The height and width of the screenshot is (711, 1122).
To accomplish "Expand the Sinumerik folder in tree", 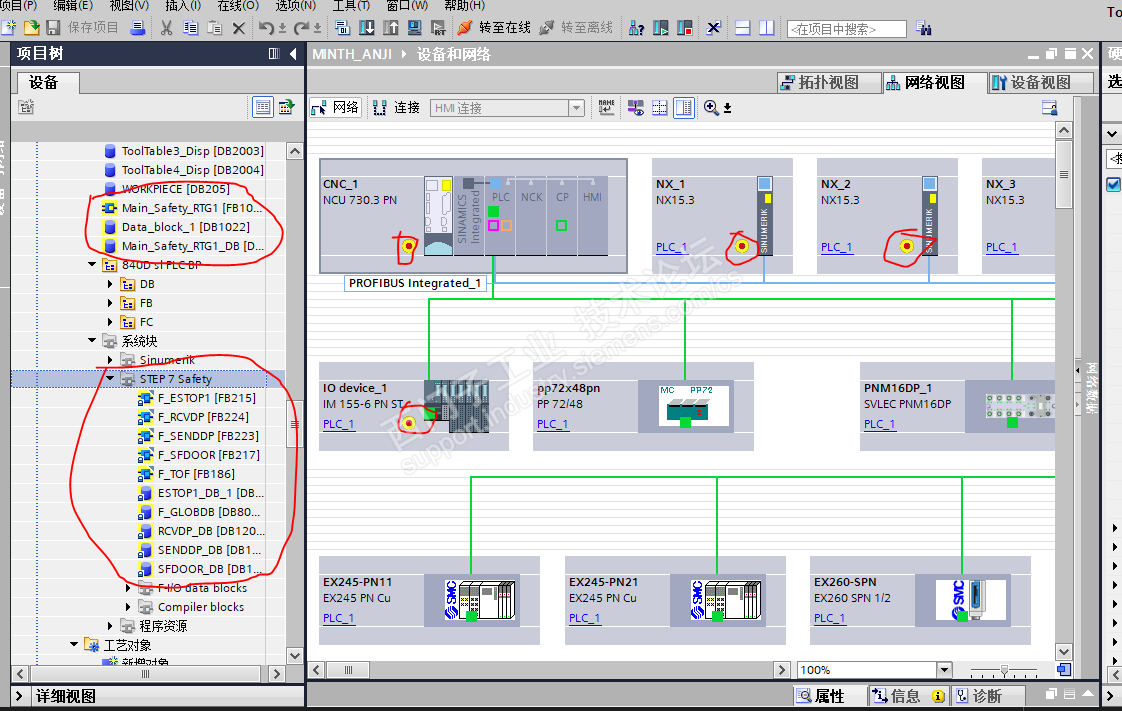I will (x=110, y=360).
